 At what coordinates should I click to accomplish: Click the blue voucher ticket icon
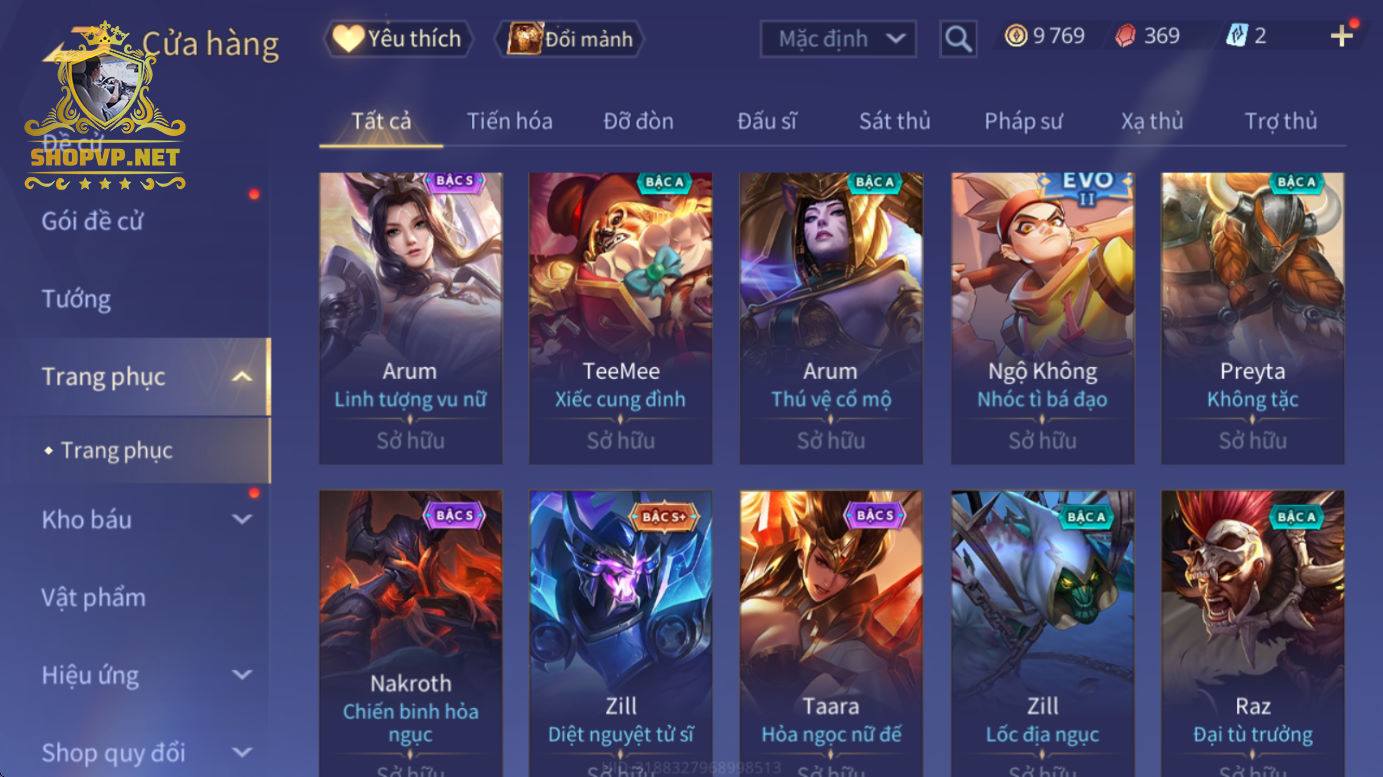pyautogui.click(x=1236, y=36)
